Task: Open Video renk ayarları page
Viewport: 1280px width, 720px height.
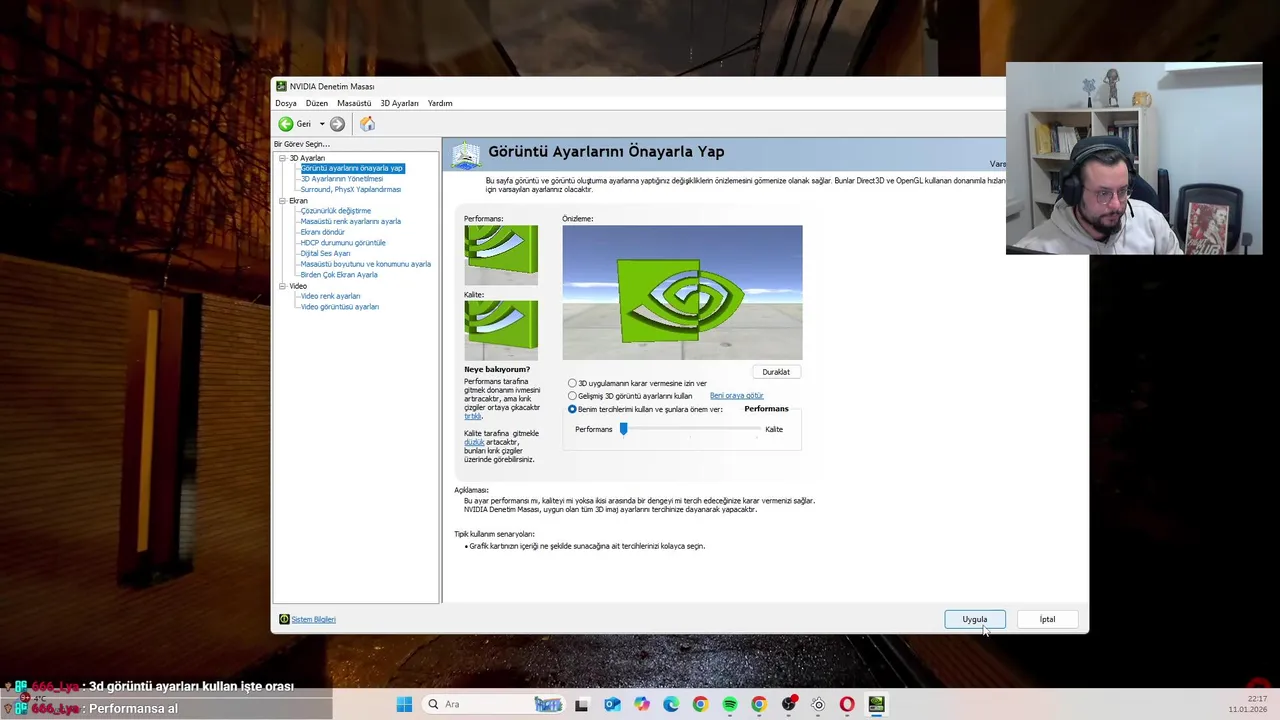Action: tap(331, 296)
